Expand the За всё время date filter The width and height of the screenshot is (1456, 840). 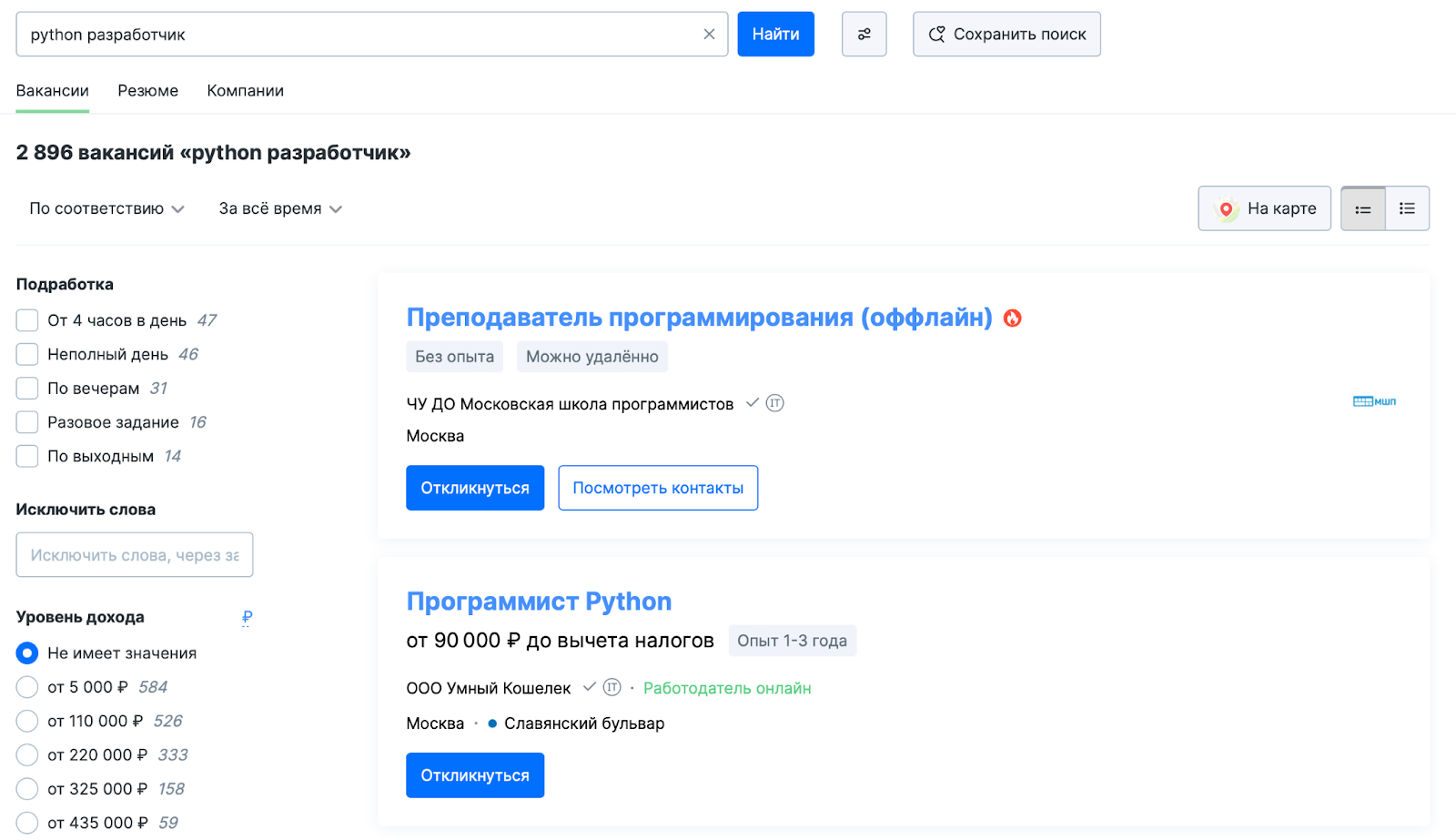click(278, 207)
